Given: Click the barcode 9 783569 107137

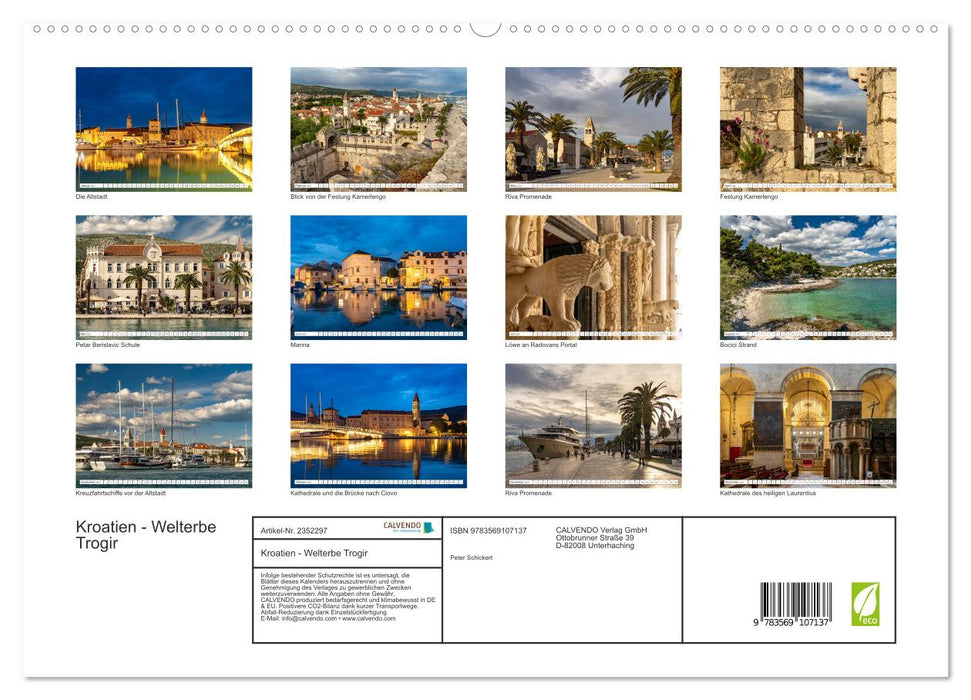Looking at the screenshot, I should coord(795,605).
